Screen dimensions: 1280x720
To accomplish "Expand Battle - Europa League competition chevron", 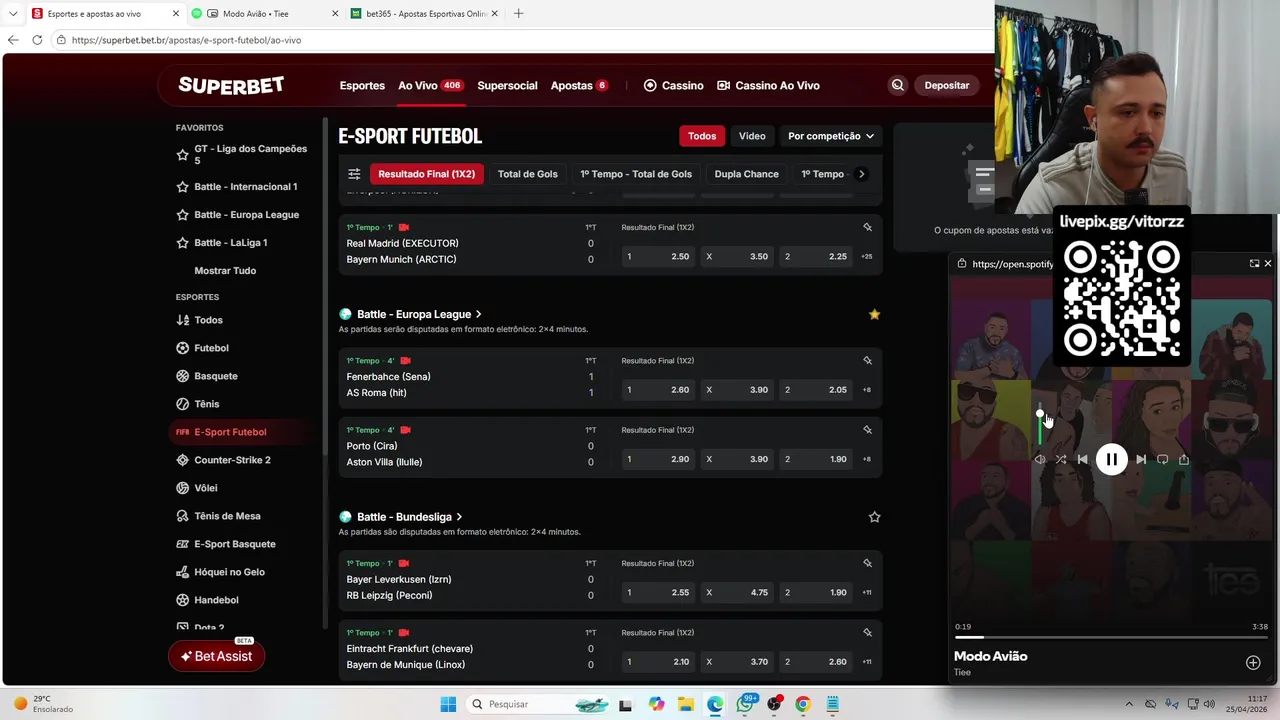I will 478,314.
